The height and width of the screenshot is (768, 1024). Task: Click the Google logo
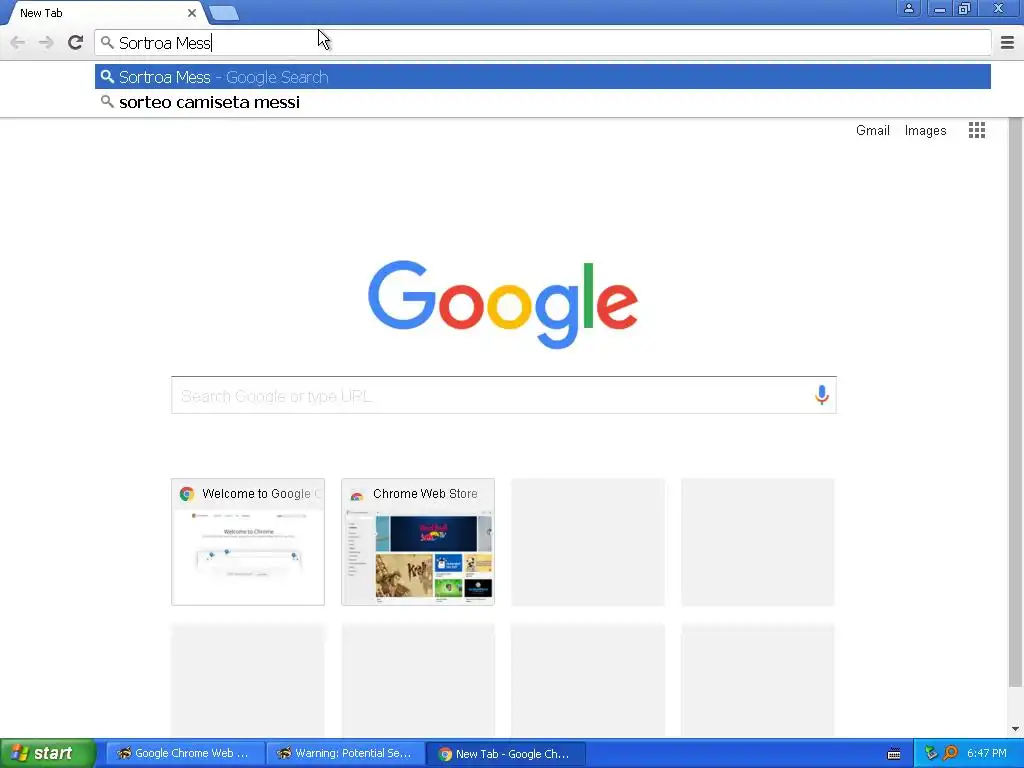coord(503,304)
